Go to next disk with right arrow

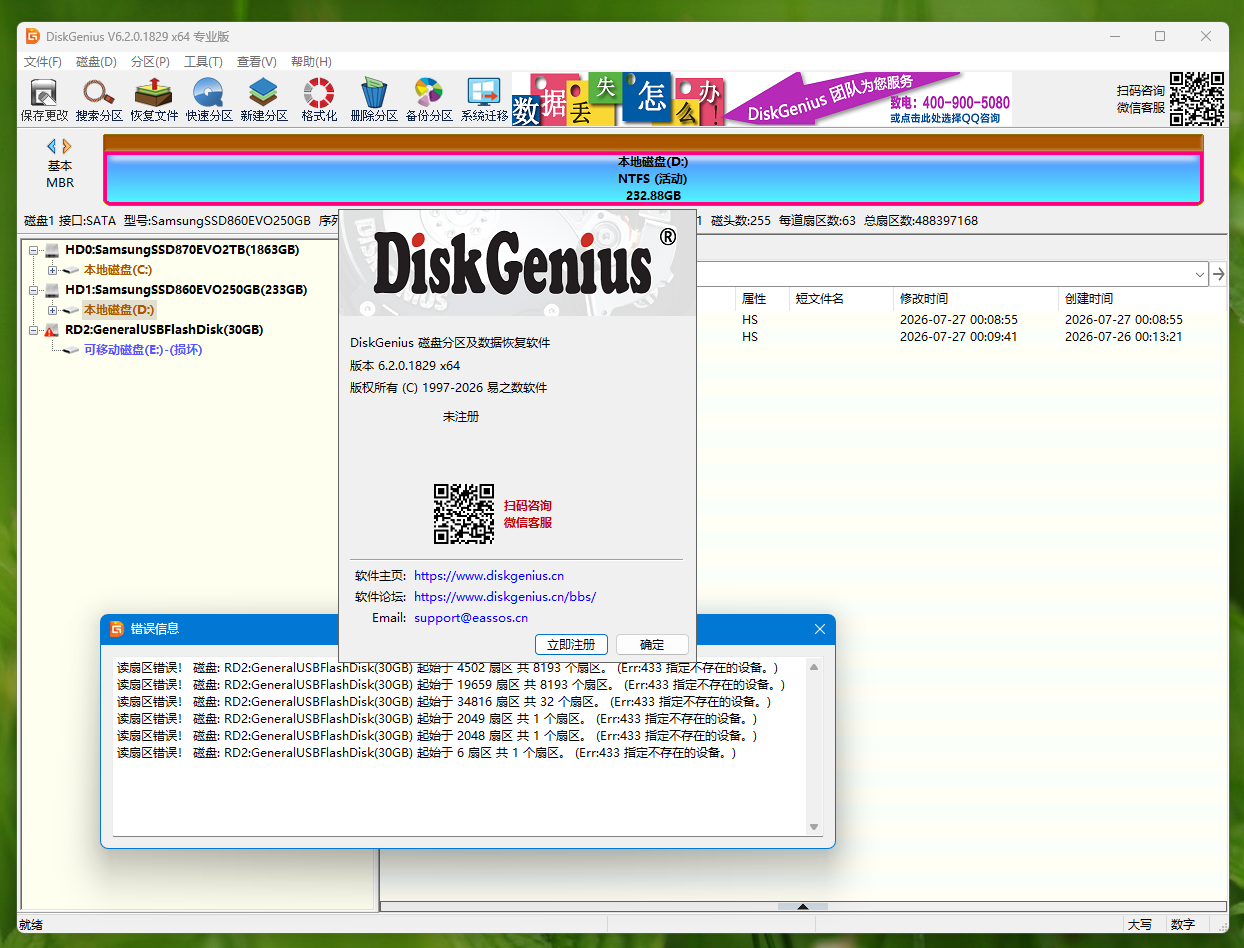click(x=67, y=146)
